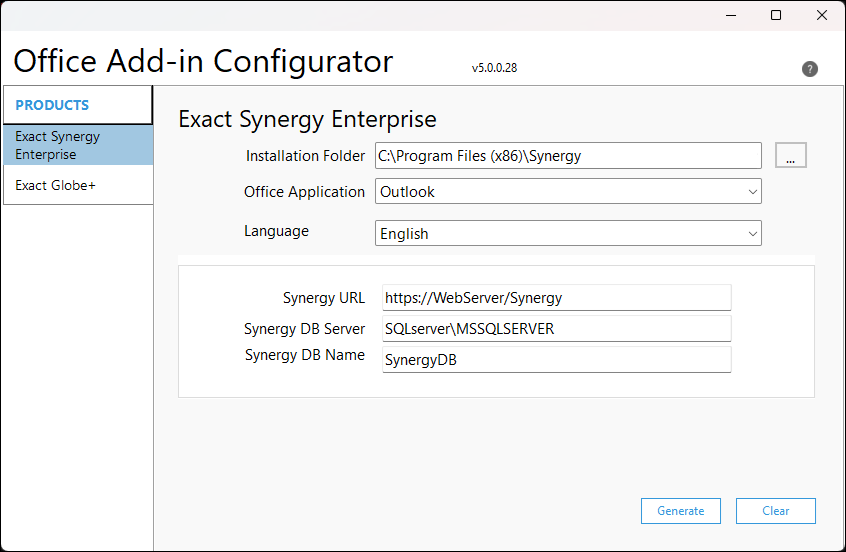Edit the Synergy DB Name textbox

(556, 360)
